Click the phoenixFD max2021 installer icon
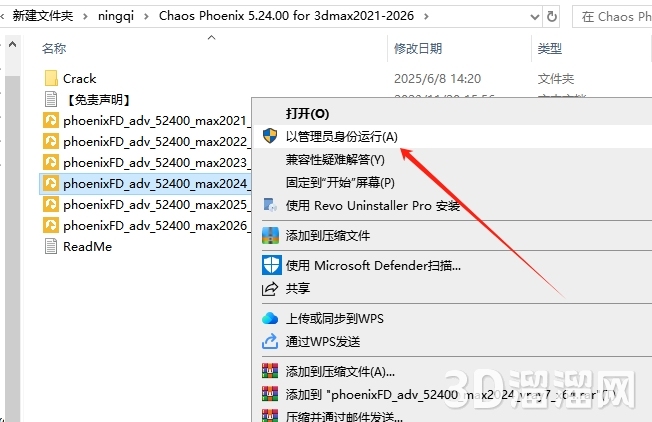This screenshot has width=652, height=422. coord(51,121)
